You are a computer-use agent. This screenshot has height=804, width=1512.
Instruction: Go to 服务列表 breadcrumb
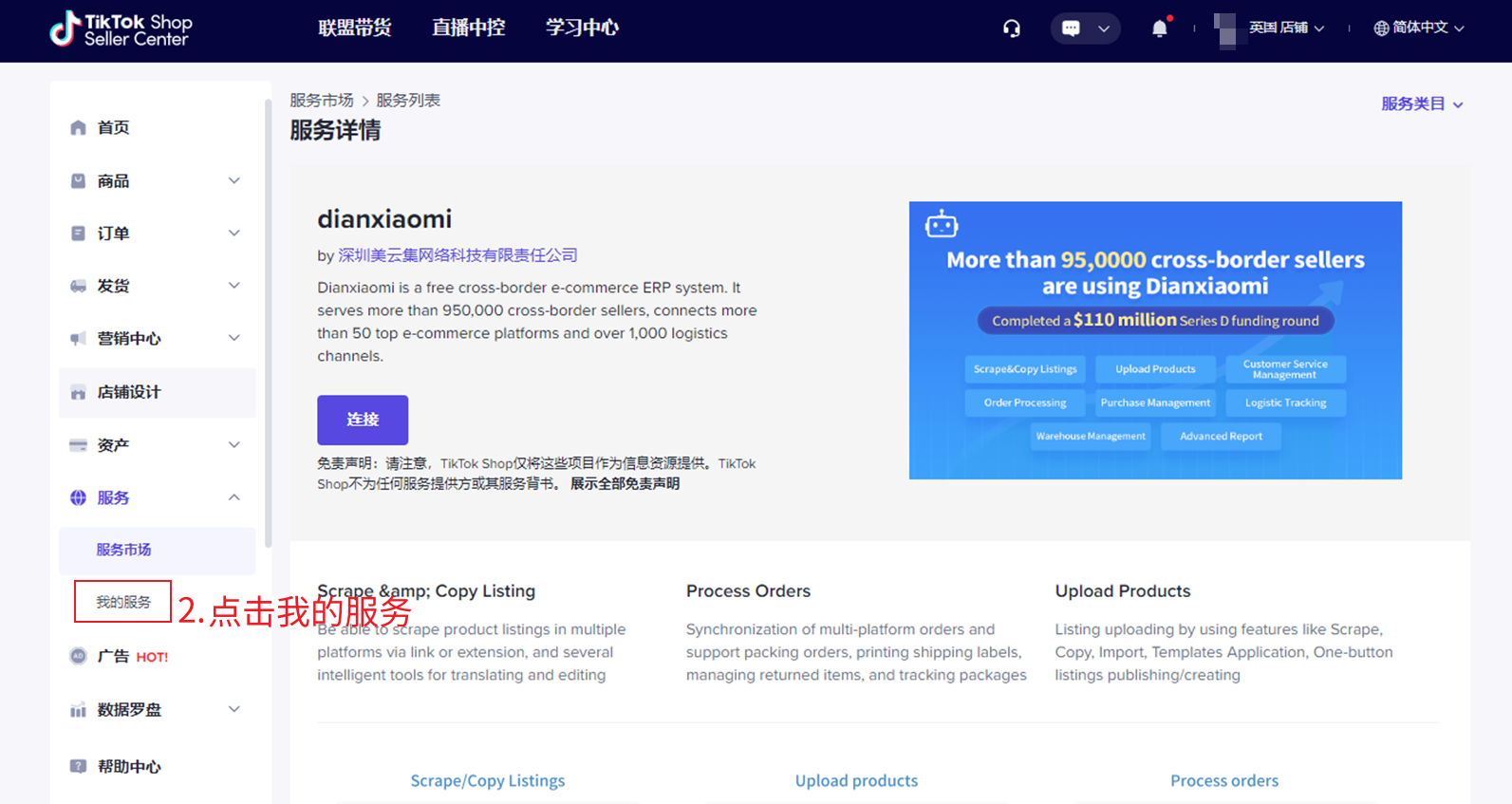pyautogui.click(x=408, y=101)
